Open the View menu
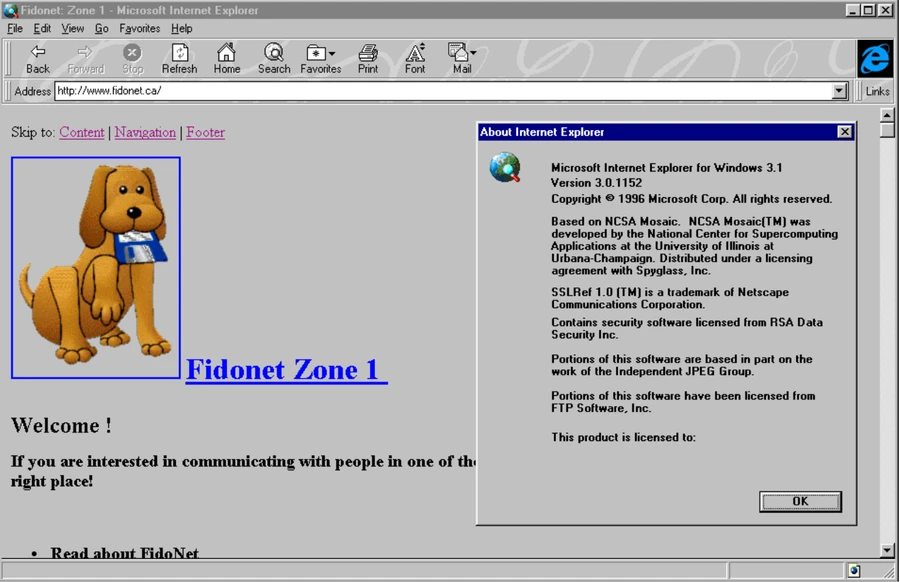The width and height of the screenshot is (900, 582). click(73, 28)
